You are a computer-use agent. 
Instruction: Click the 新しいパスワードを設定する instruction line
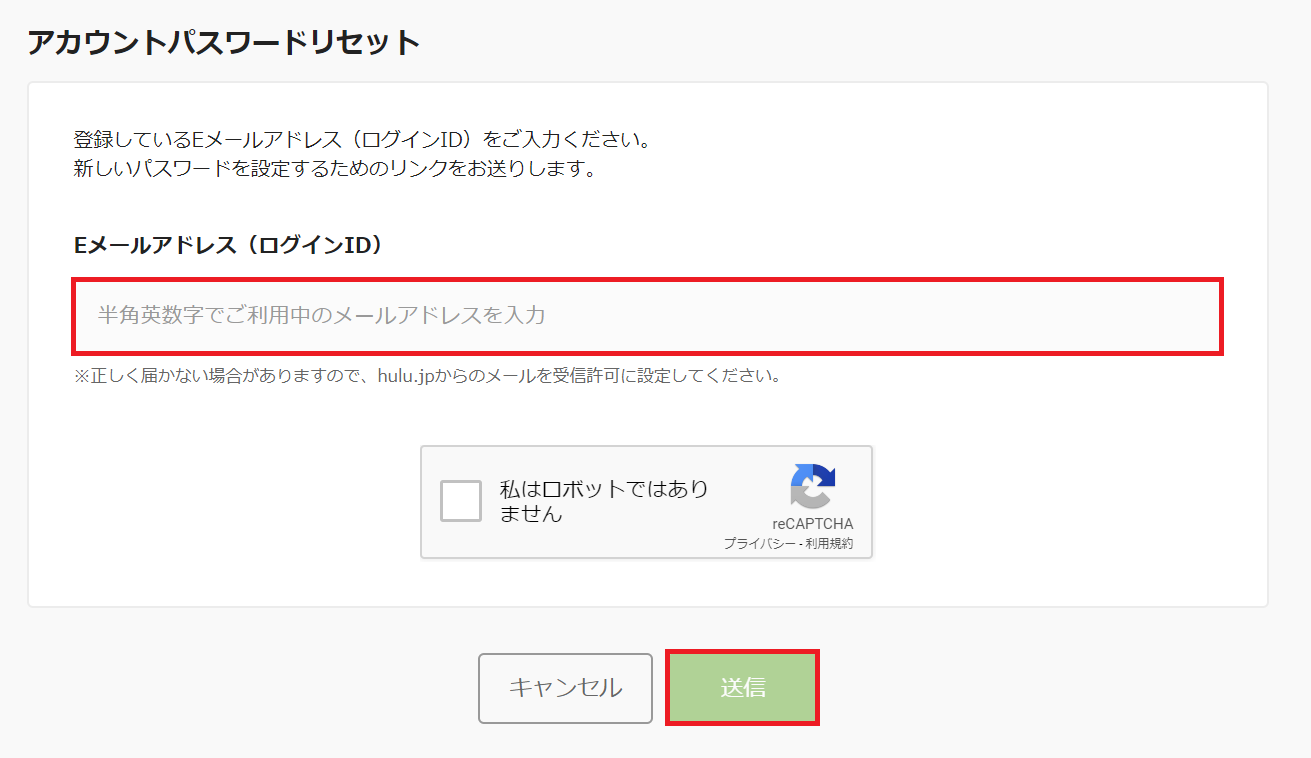pyautogui.click(x=335, y=169)
